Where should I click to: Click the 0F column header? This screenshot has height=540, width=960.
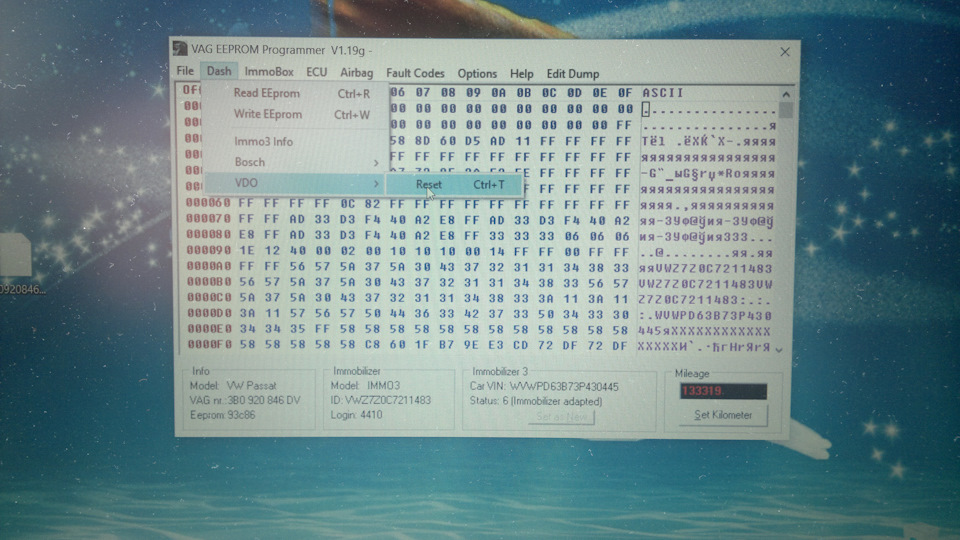pyautogui.click(x=624, y=93)
